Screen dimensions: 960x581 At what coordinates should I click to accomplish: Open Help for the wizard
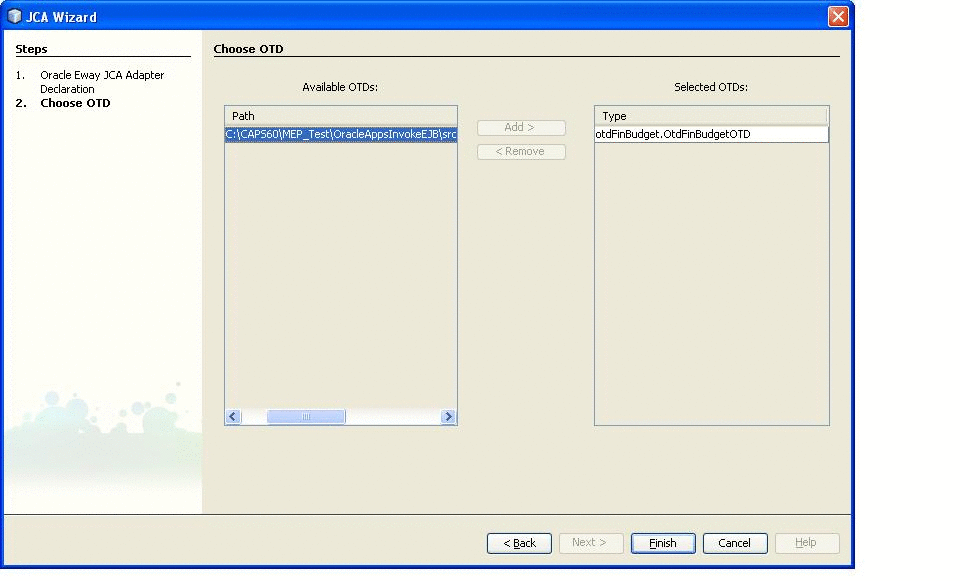(807, 543)
